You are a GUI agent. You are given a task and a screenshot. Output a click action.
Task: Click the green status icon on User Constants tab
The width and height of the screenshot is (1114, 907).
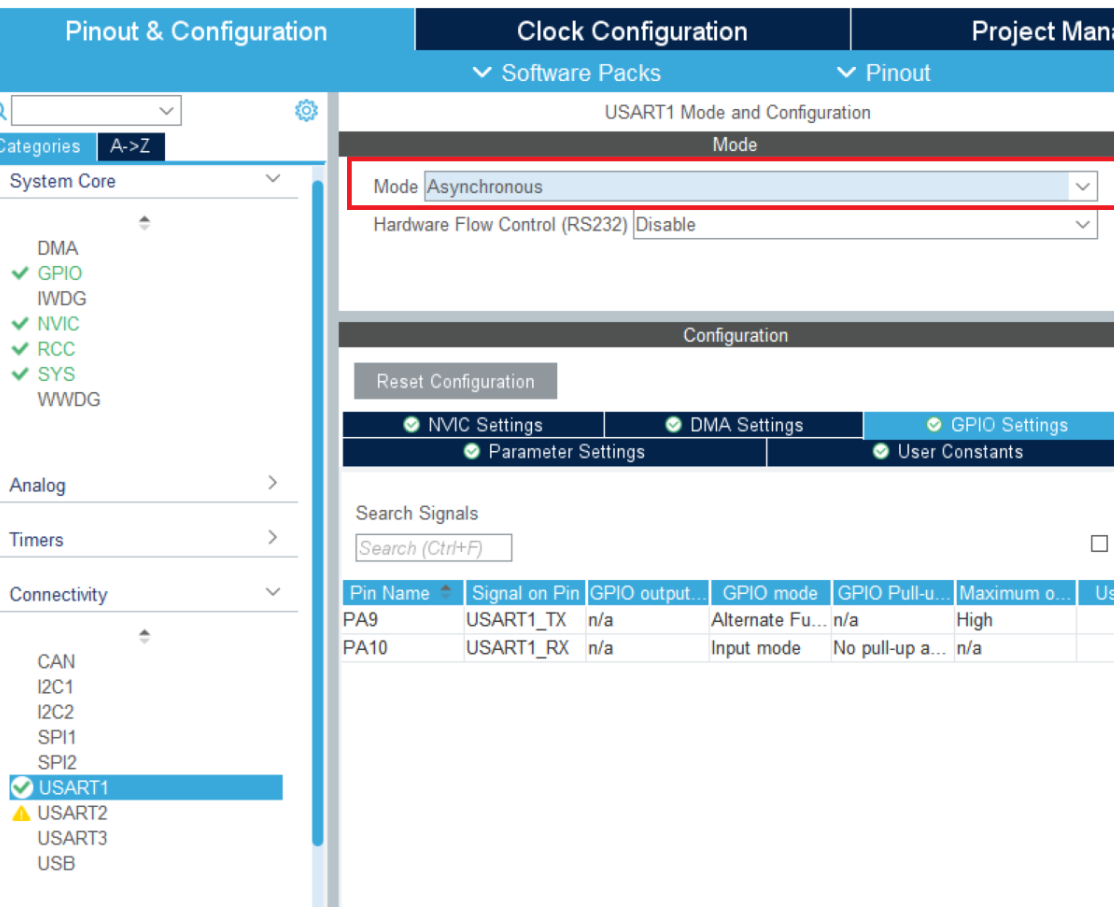[x=881, y=452]
